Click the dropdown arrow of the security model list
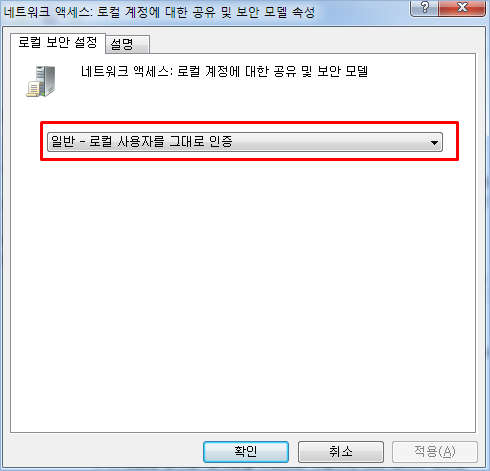490x471 pixels. coord(434,143)
